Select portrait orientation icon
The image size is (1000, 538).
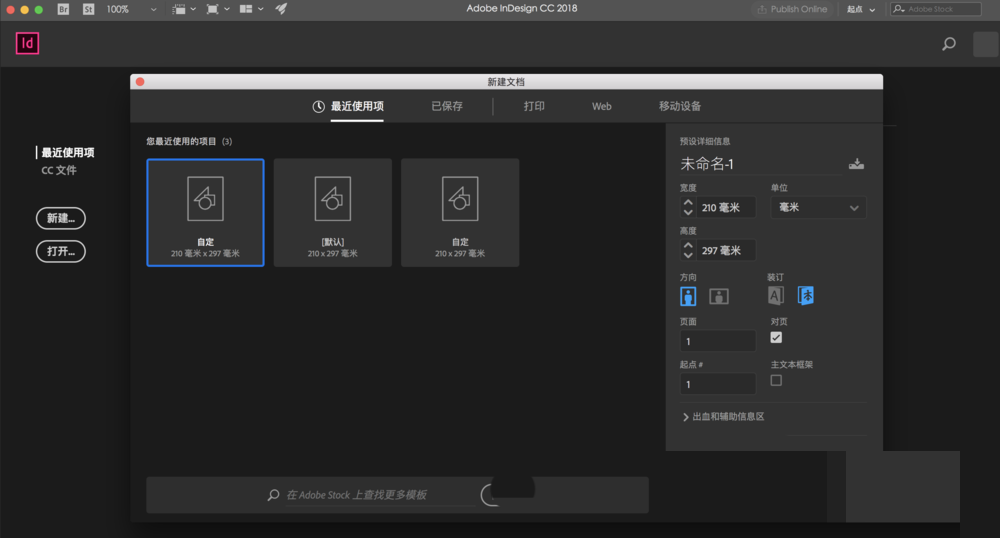(688, 296)
